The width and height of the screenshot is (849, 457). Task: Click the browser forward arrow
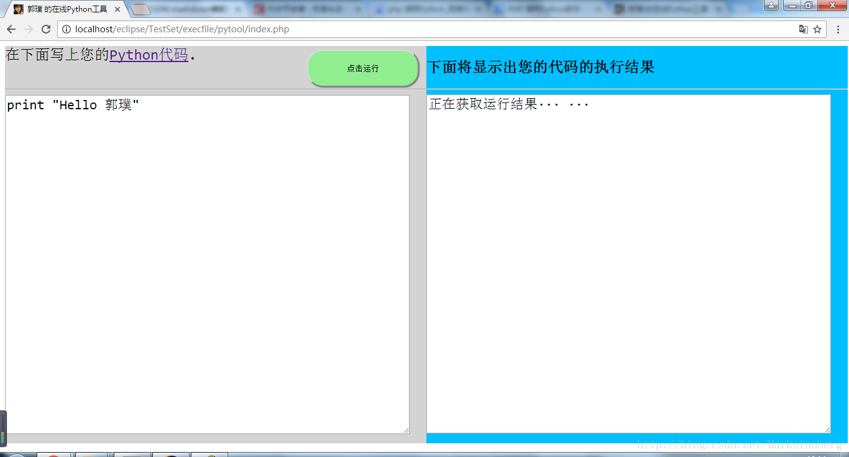(x=28, y=29)
